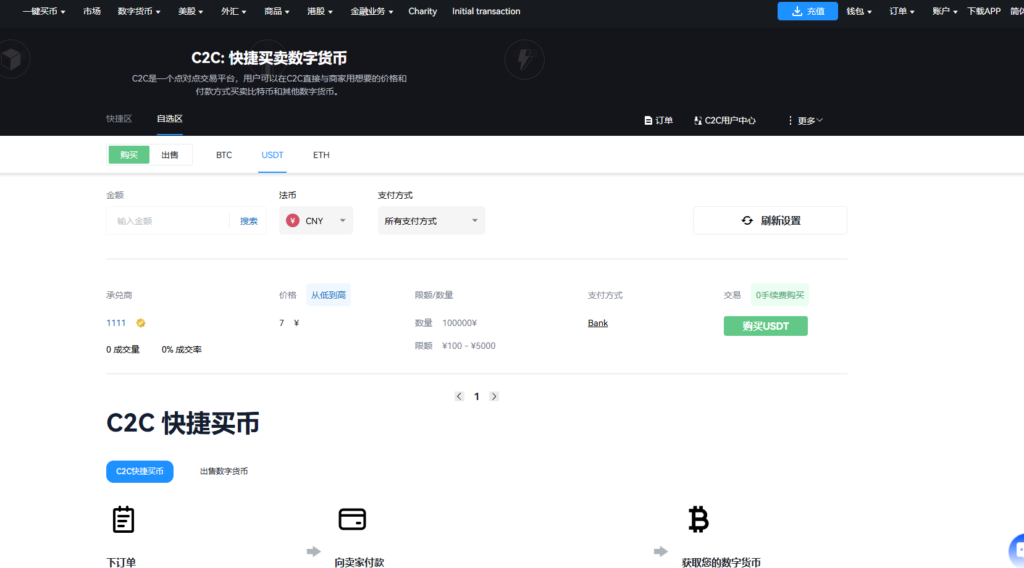
Task: Click the gold verified badge beside 1111
Action: point(140,323)
